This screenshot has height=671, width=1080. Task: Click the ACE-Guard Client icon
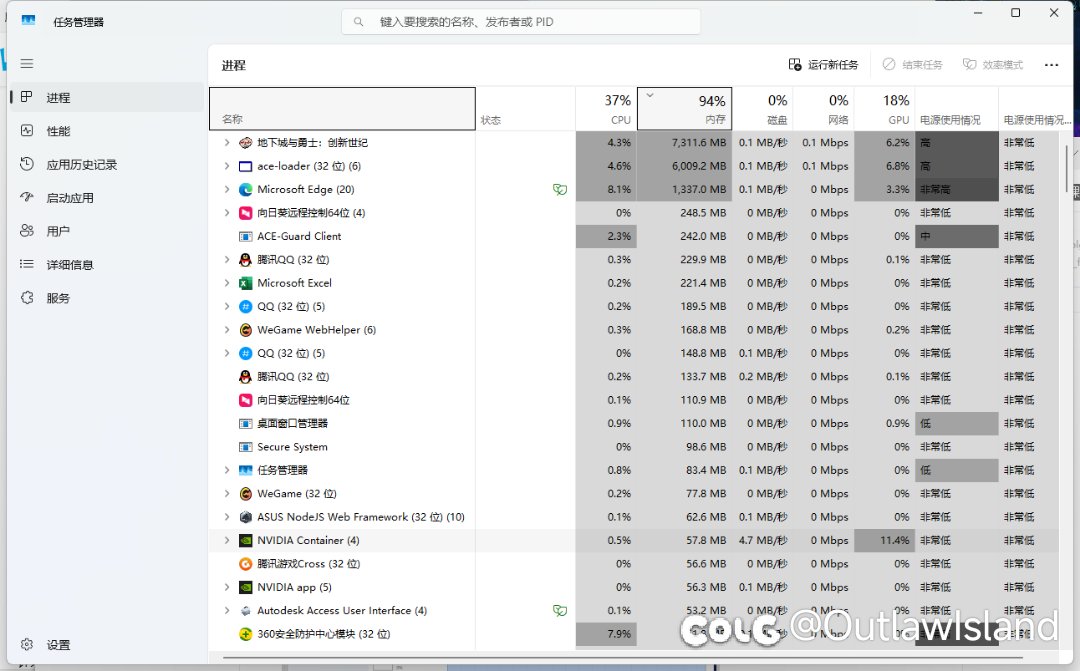click(245, 236)
